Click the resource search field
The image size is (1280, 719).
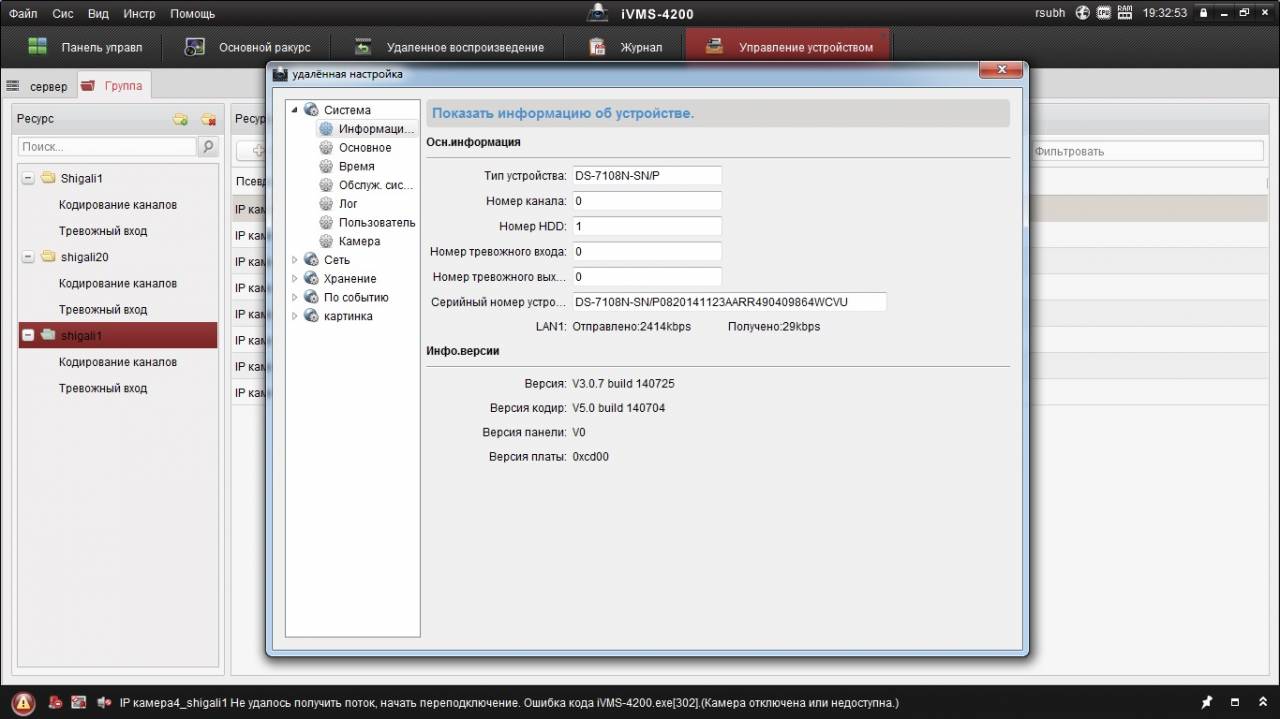point(107,147)
